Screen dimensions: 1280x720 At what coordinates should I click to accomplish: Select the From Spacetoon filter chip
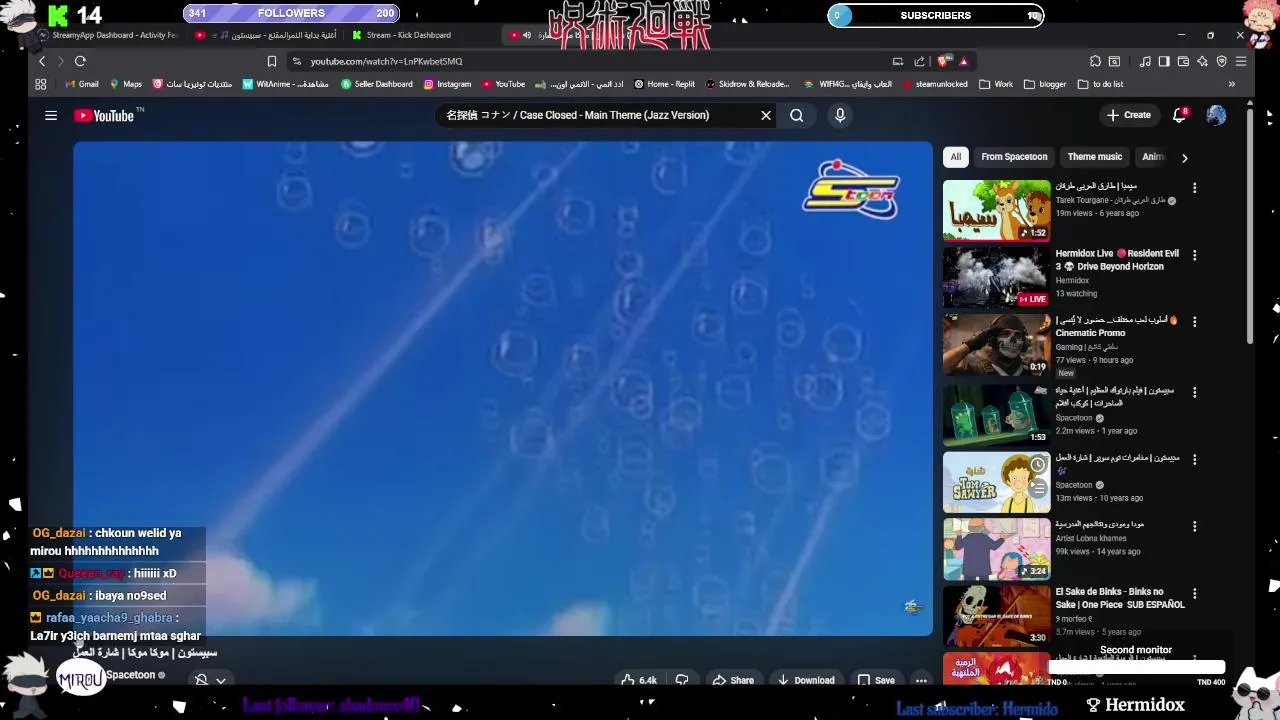1014,157
